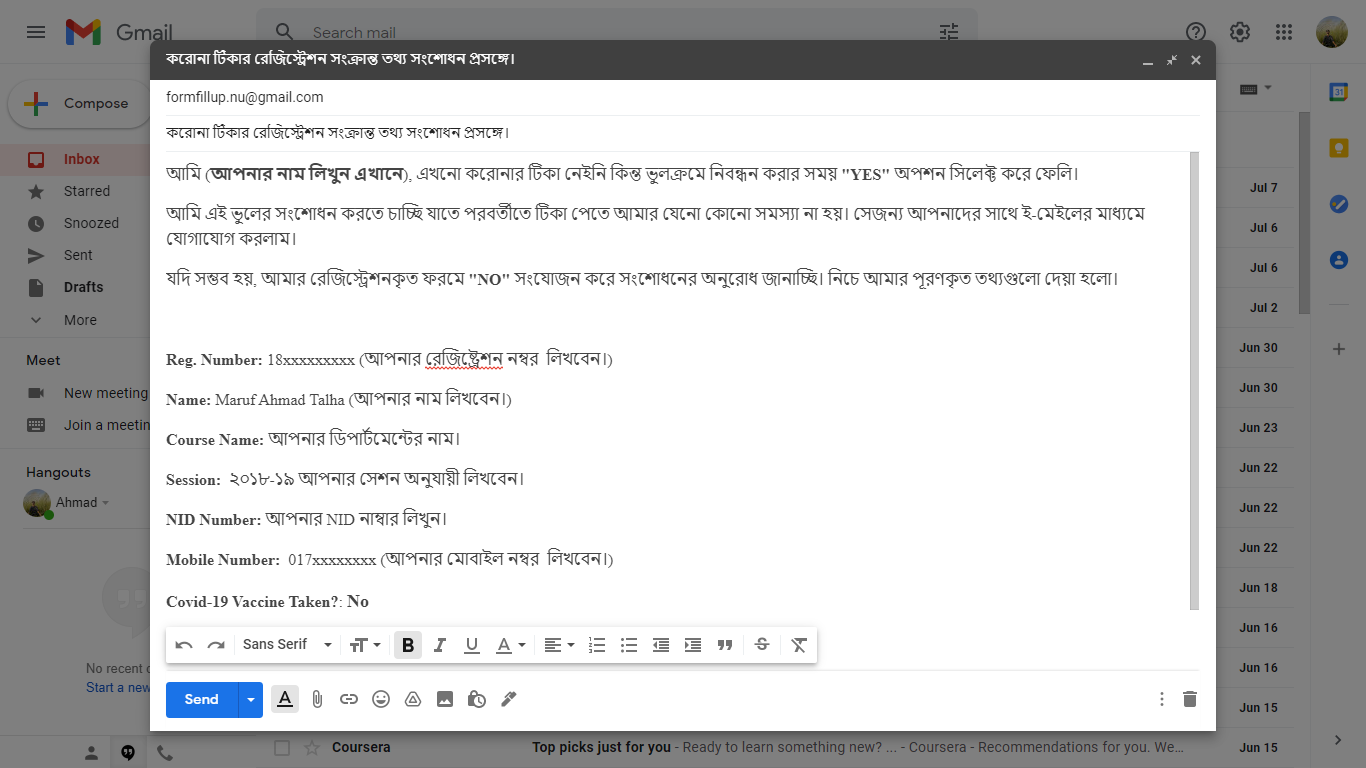Open the Google apps grid

tap(1285, 32)
